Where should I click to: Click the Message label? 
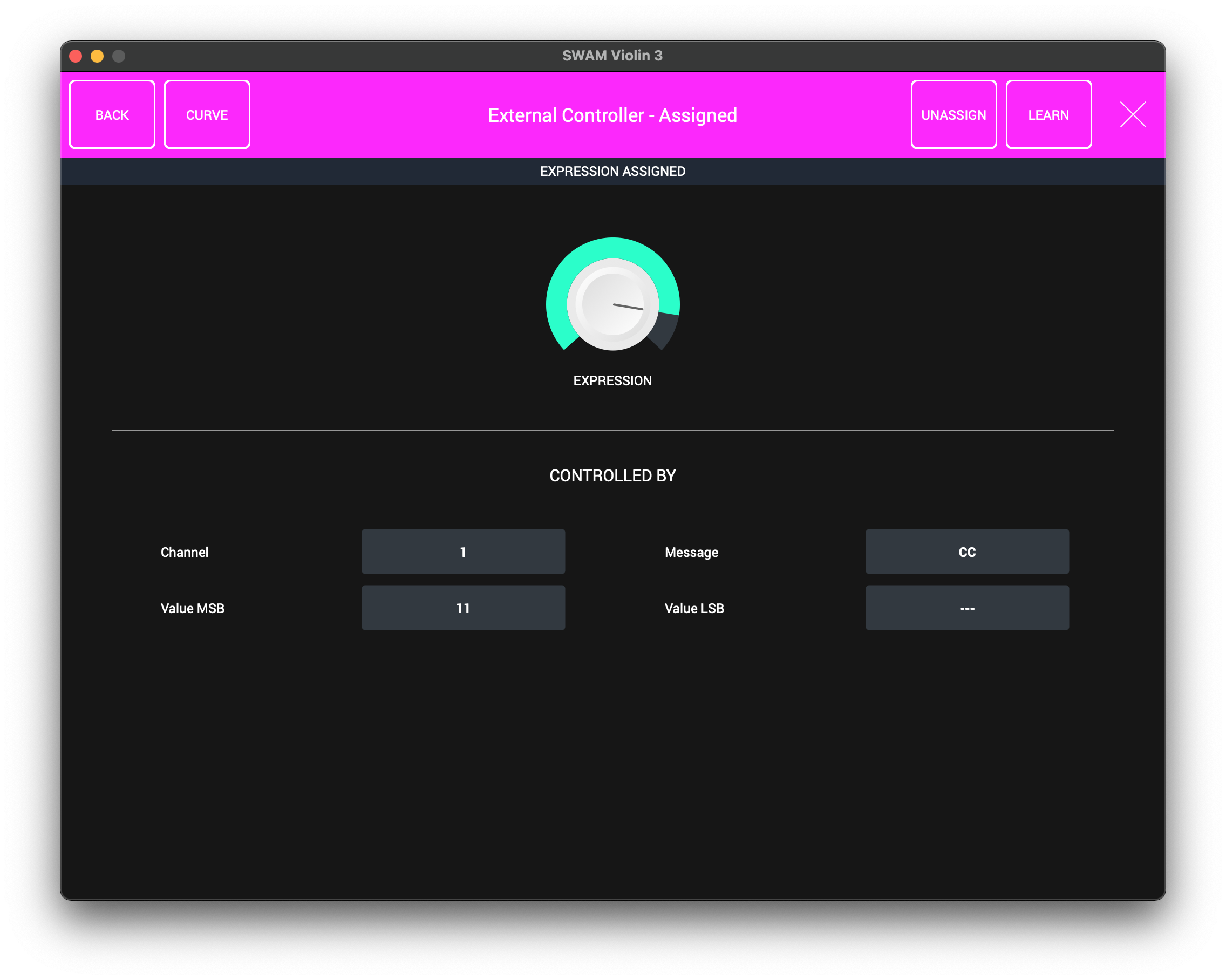(x=691, y=552)
